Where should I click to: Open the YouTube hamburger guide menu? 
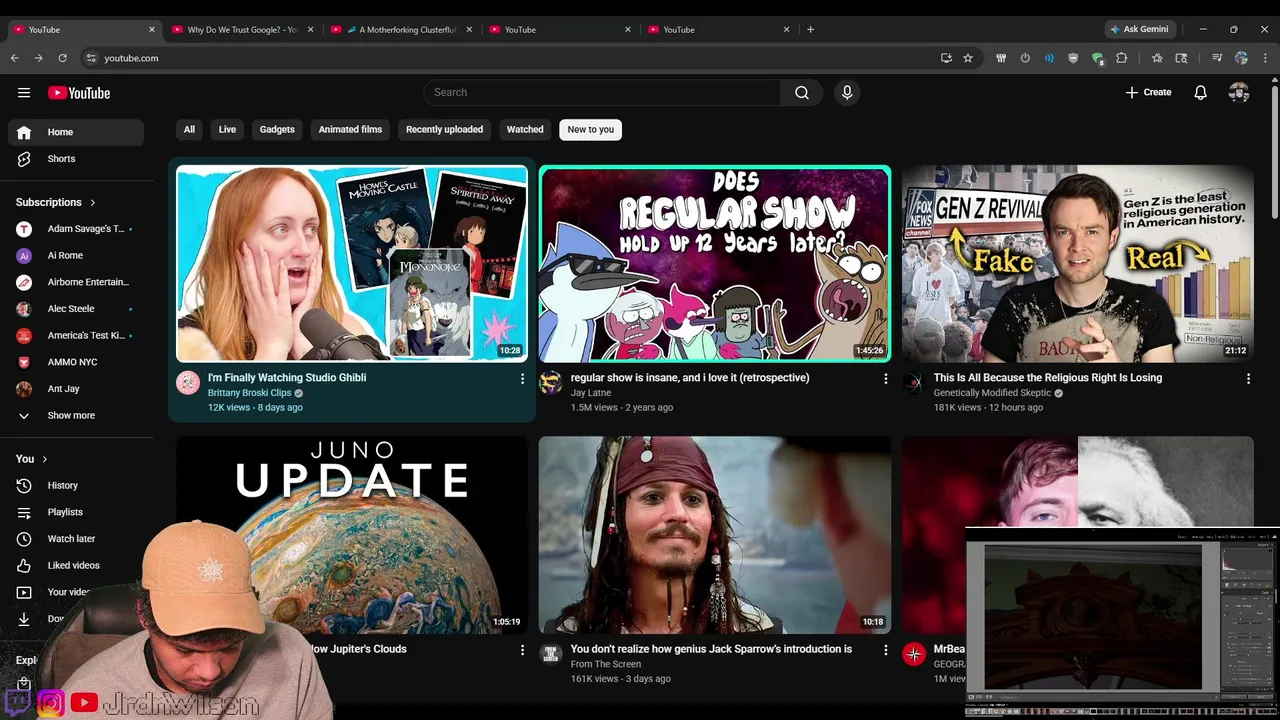(24, 93)
